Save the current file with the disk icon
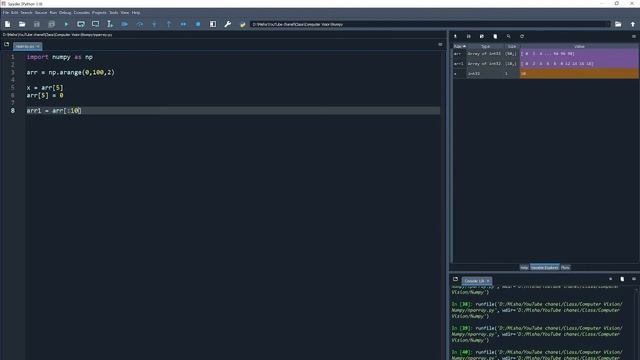The height and width of the screenshot is (360, 640). click(x=37, y=24)
